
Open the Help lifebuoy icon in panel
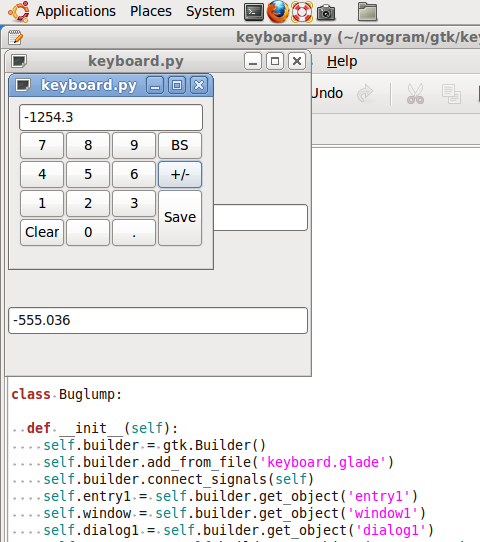click(302, 12)
